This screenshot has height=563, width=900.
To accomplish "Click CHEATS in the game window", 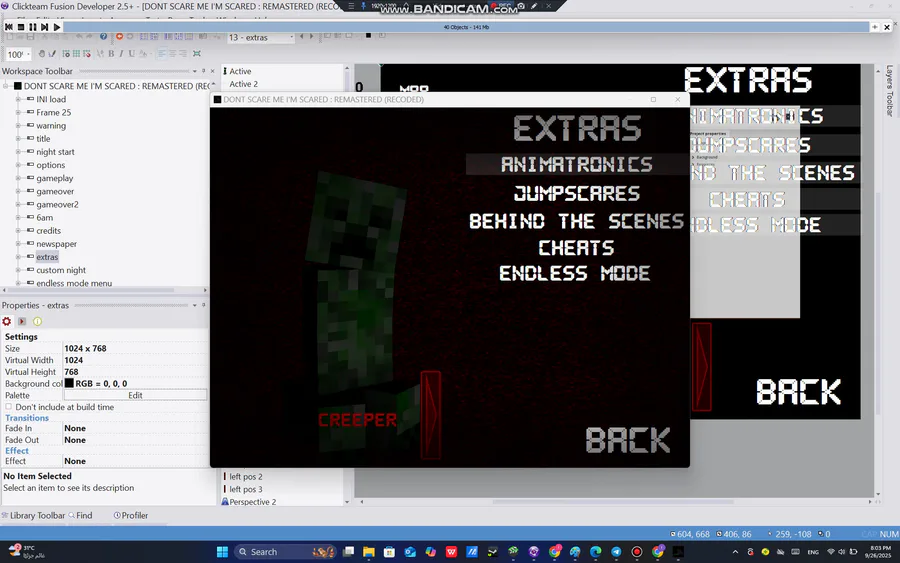I will (576, 248).
